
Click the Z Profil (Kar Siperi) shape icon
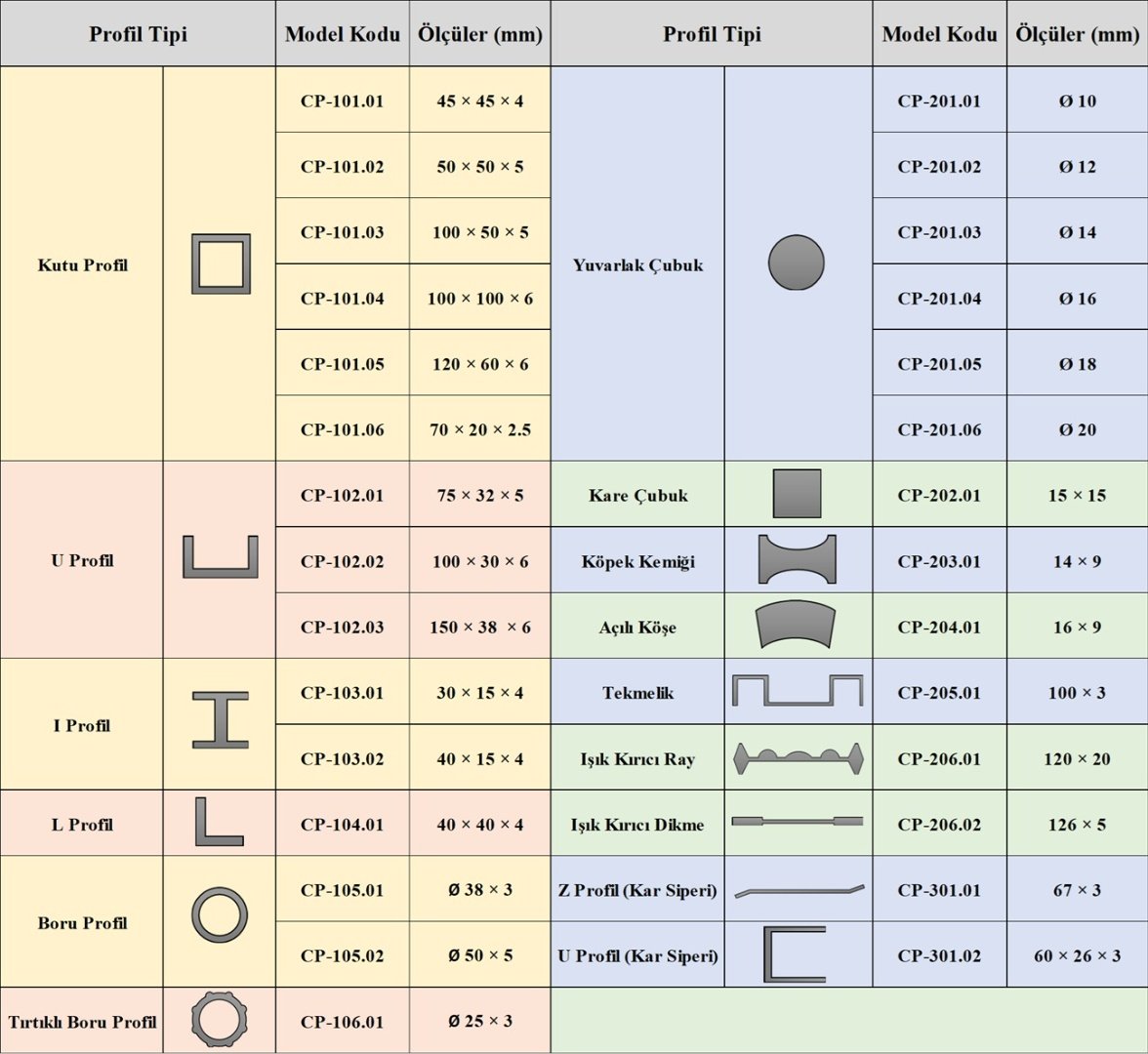click(799, 890)
